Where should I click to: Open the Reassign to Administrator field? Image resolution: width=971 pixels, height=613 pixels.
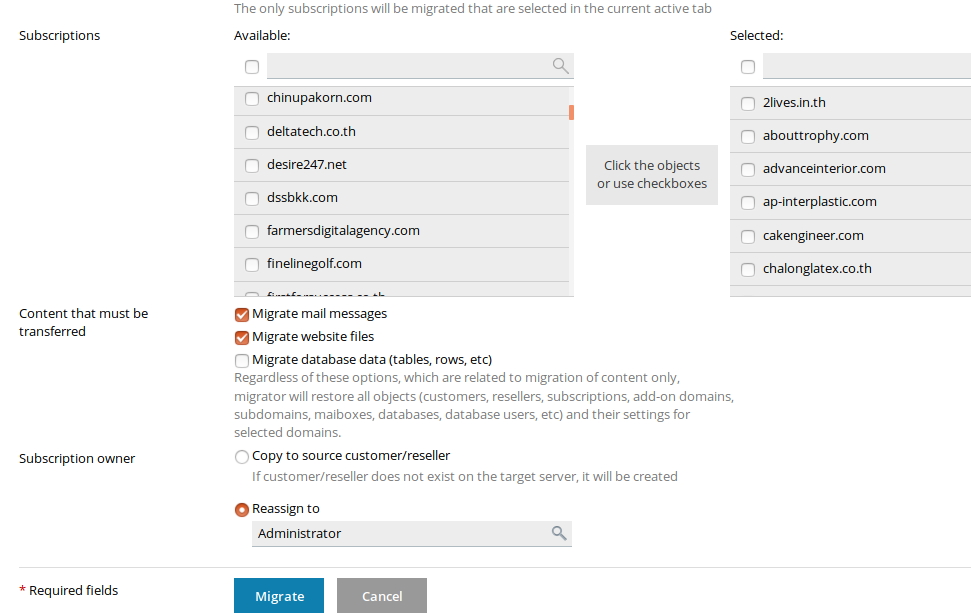(x=400, y=534)
